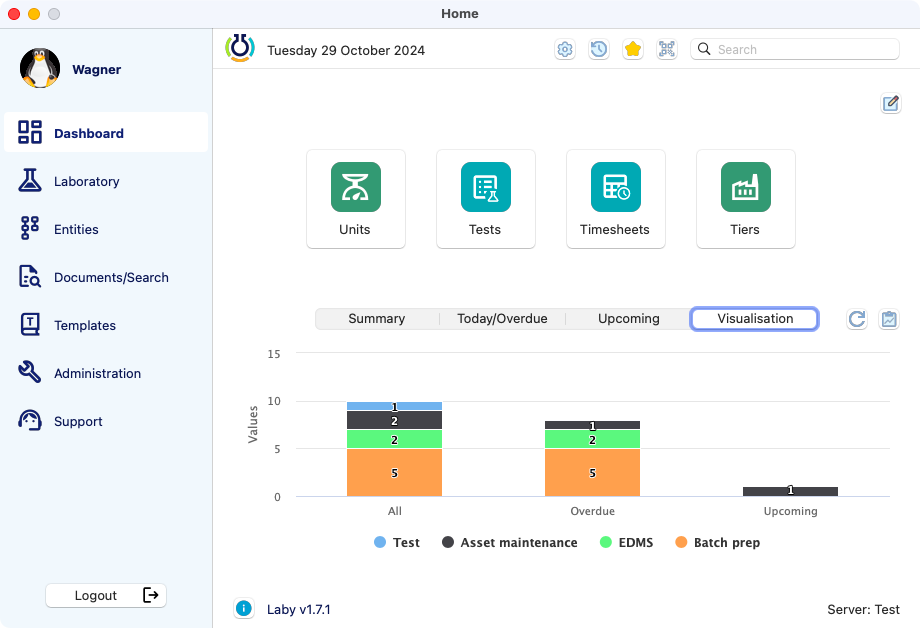The image size is (920, 628).
Task: Click the date Tuesday 29 October 2024
Action: coord(346,50)
